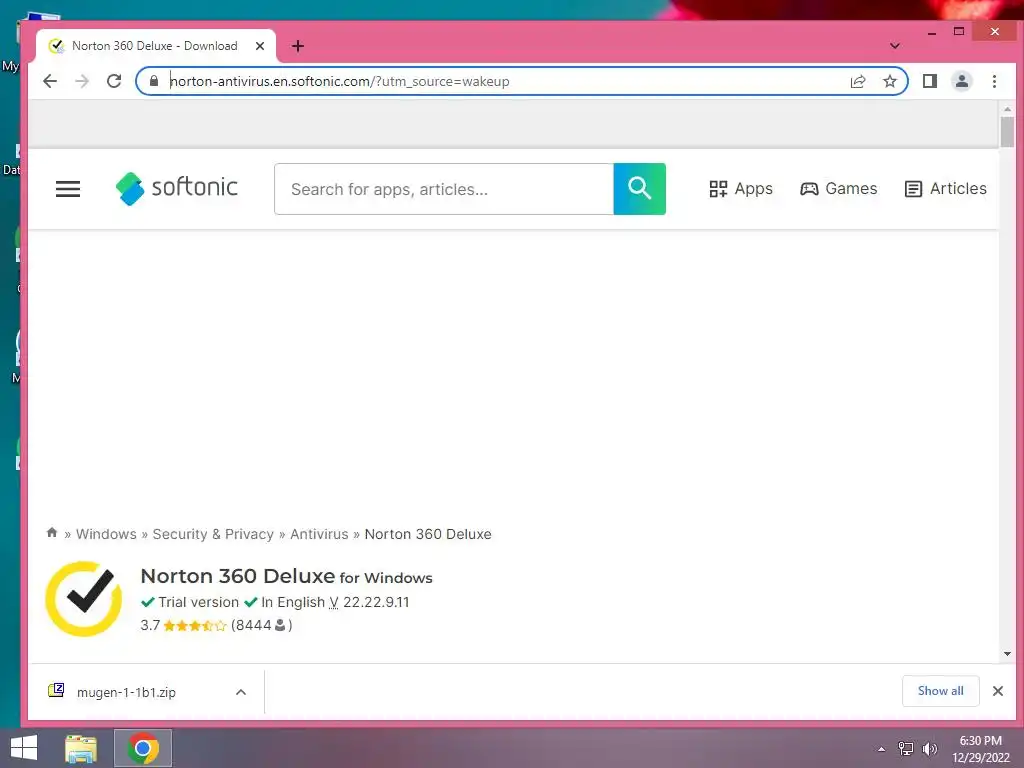Click the version 22.22.9.11 text
This screenshot has height=768, width=1024.
click(x=376, y=602)
